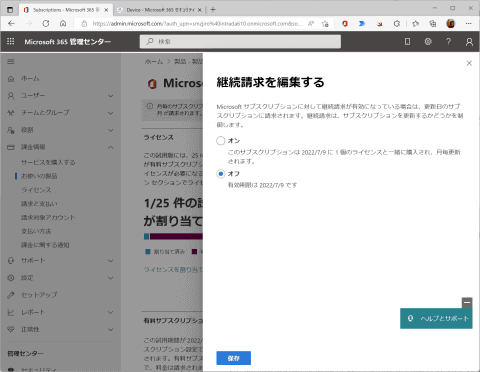Open a new browser tab
480x372 pixels.
[213, 10]
